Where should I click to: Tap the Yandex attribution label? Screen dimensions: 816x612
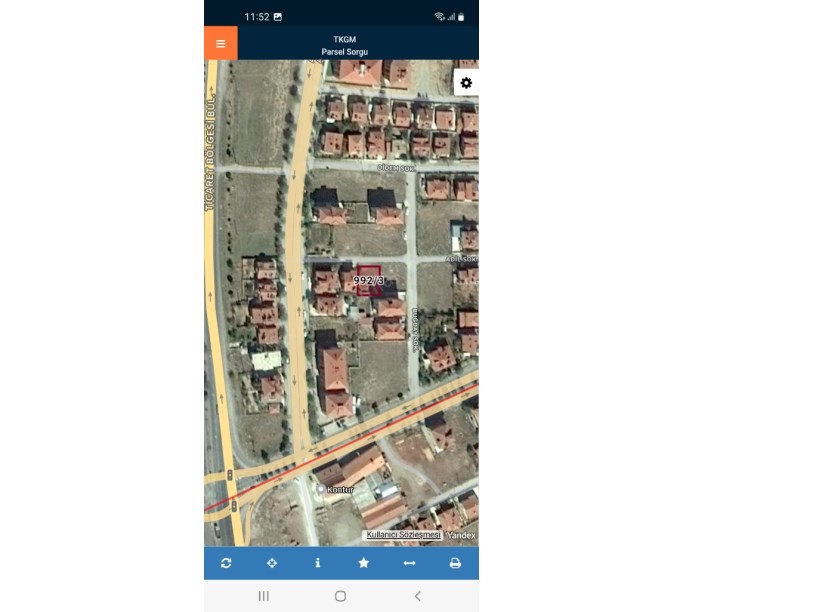click(x=461, y=535)
